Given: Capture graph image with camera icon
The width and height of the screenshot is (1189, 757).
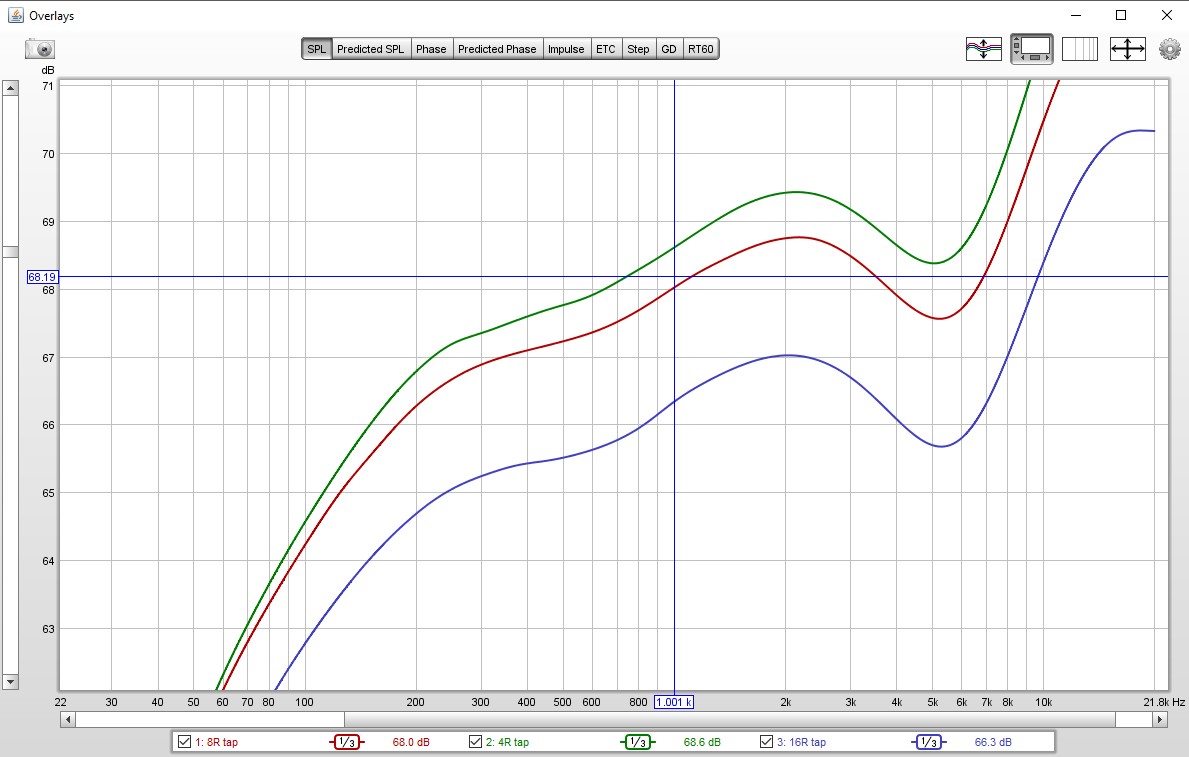Looking at the screenshot, I should click(x=40, y=48).
